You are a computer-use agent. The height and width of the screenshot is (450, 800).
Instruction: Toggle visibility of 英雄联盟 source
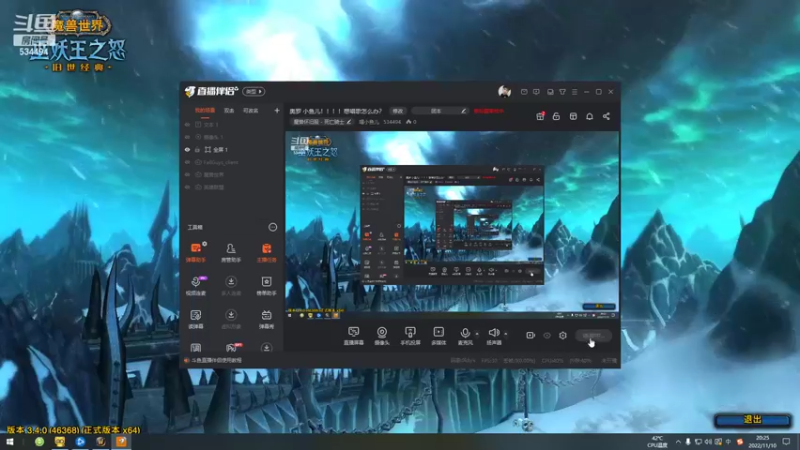click(x=187, y=187)
